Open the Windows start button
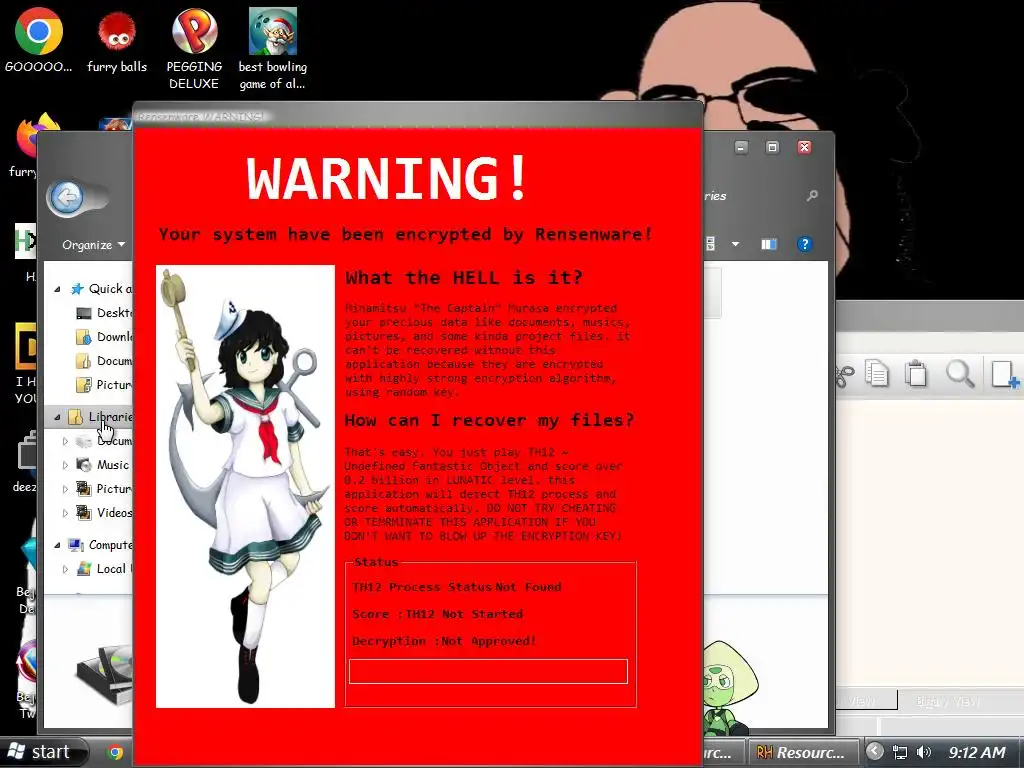Viewport: 1024px width, 768px height. (44, 752)
